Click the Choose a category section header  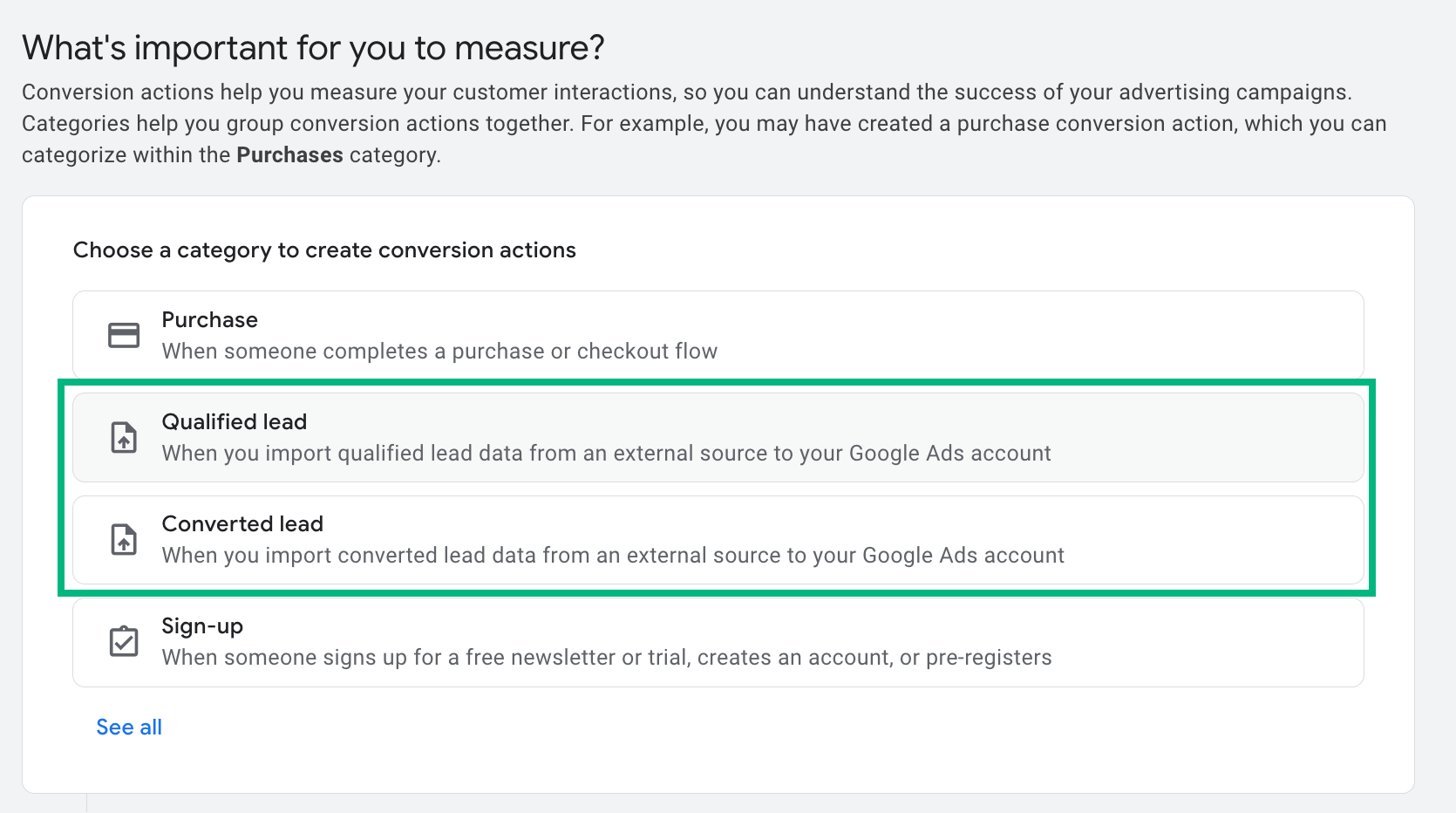(x=323, y=250)
